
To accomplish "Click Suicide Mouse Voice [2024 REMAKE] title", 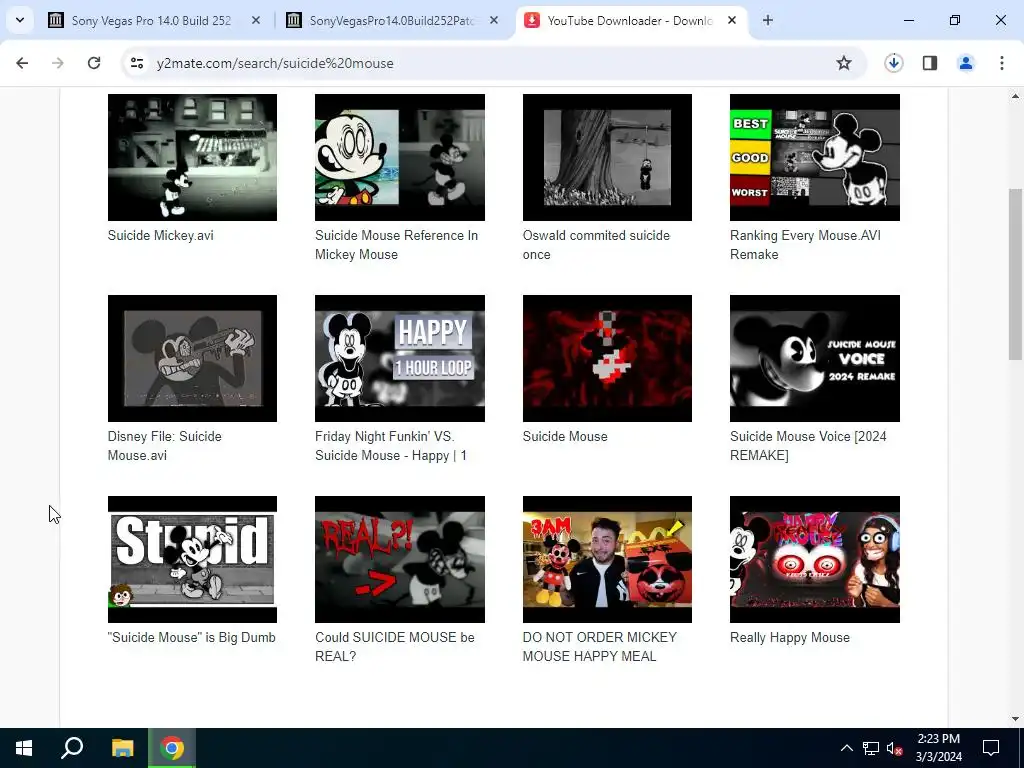I will (808, 446).
